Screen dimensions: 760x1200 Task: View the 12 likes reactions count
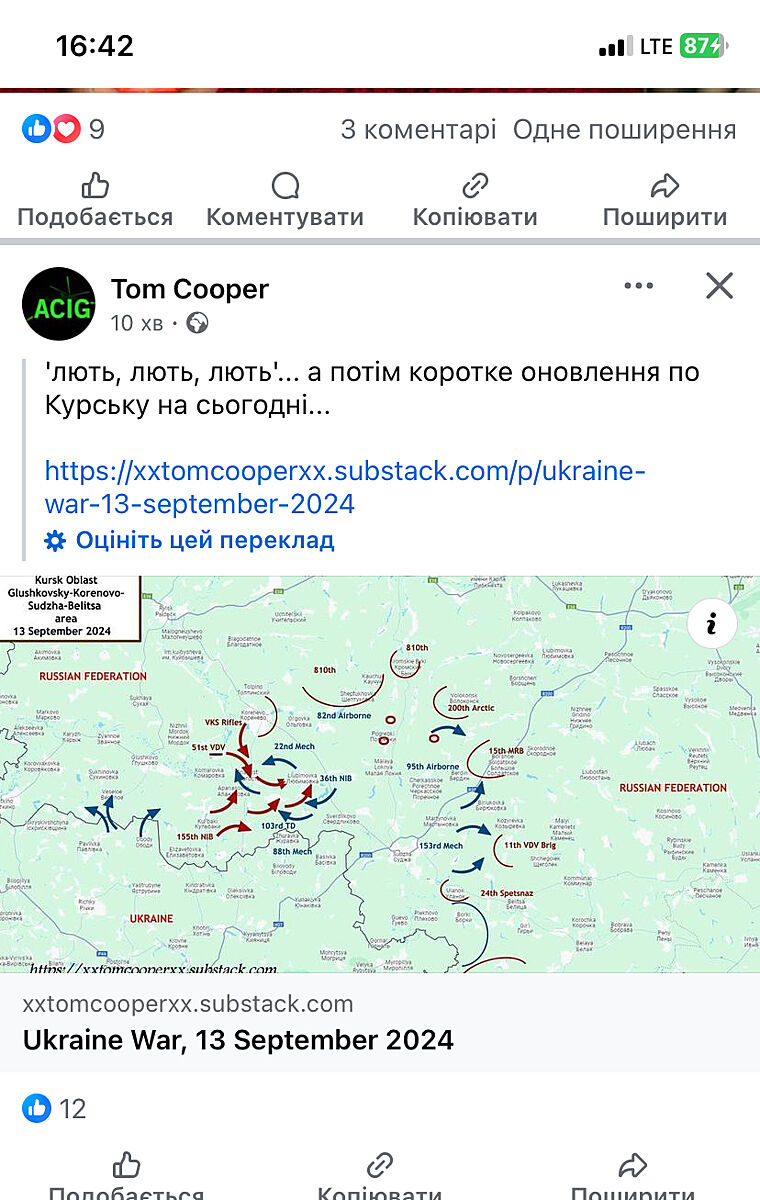[x=54, y=1108]
